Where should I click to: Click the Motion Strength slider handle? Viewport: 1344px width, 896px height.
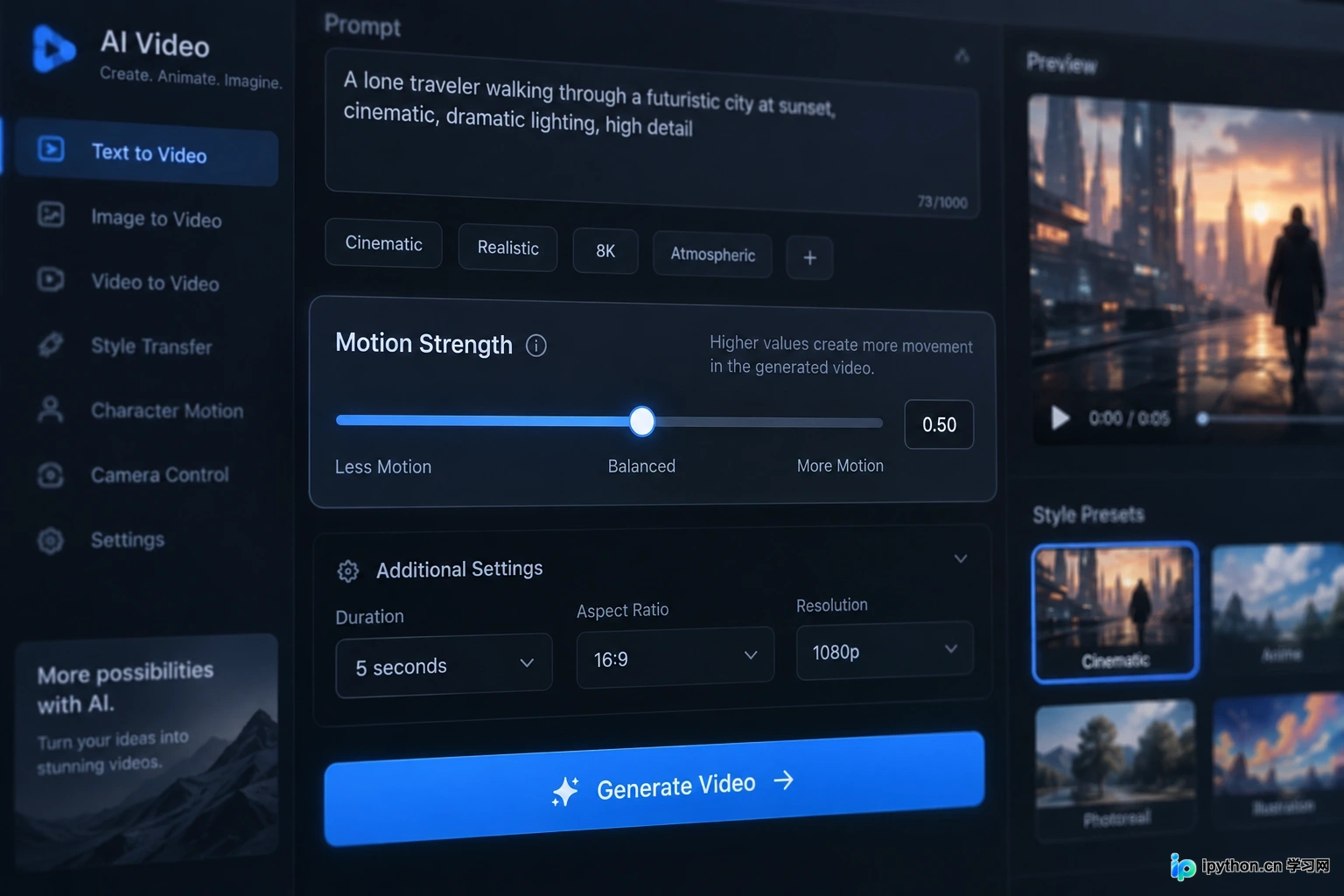642,421
